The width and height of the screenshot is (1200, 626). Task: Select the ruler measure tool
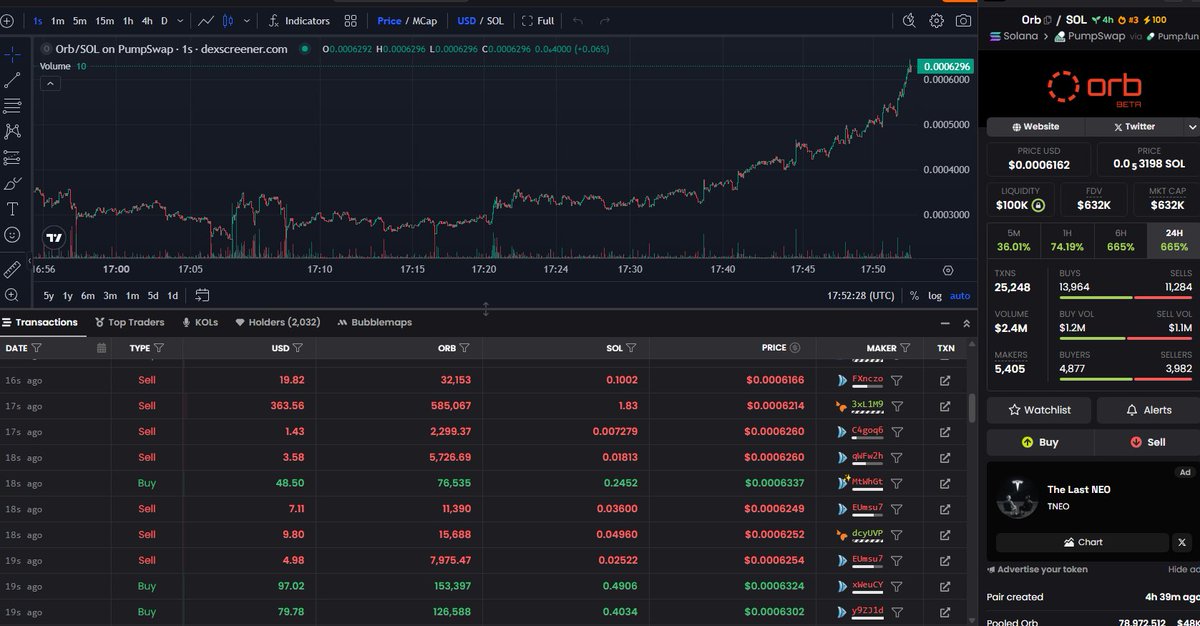13,269
